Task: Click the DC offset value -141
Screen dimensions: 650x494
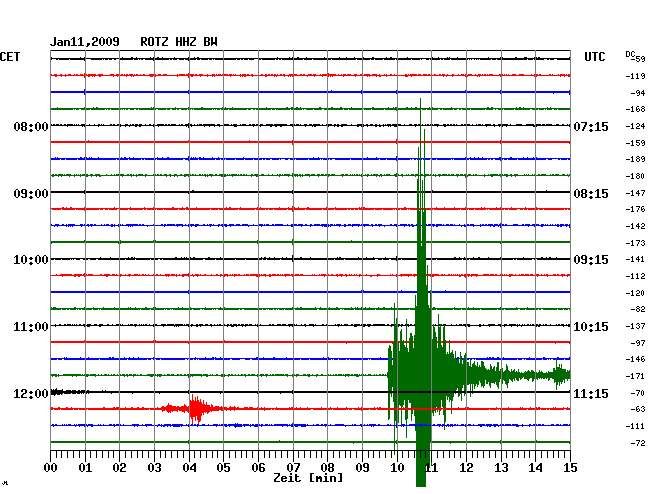Action: tap(635, 259)
